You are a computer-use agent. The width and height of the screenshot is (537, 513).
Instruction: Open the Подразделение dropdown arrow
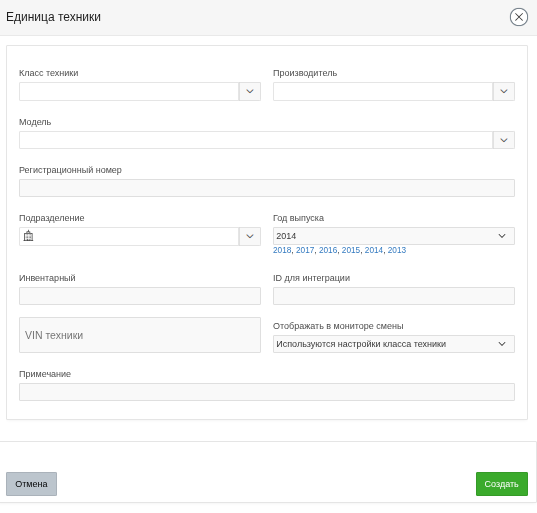(250, 236)
